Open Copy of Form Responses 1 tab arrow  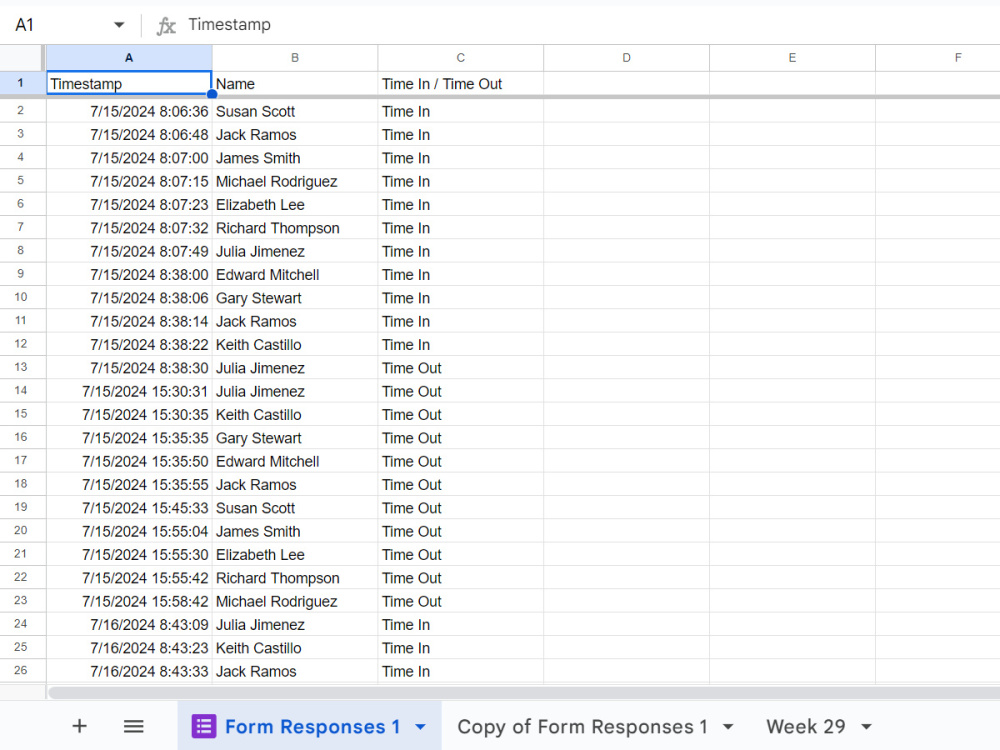point(728,726)
